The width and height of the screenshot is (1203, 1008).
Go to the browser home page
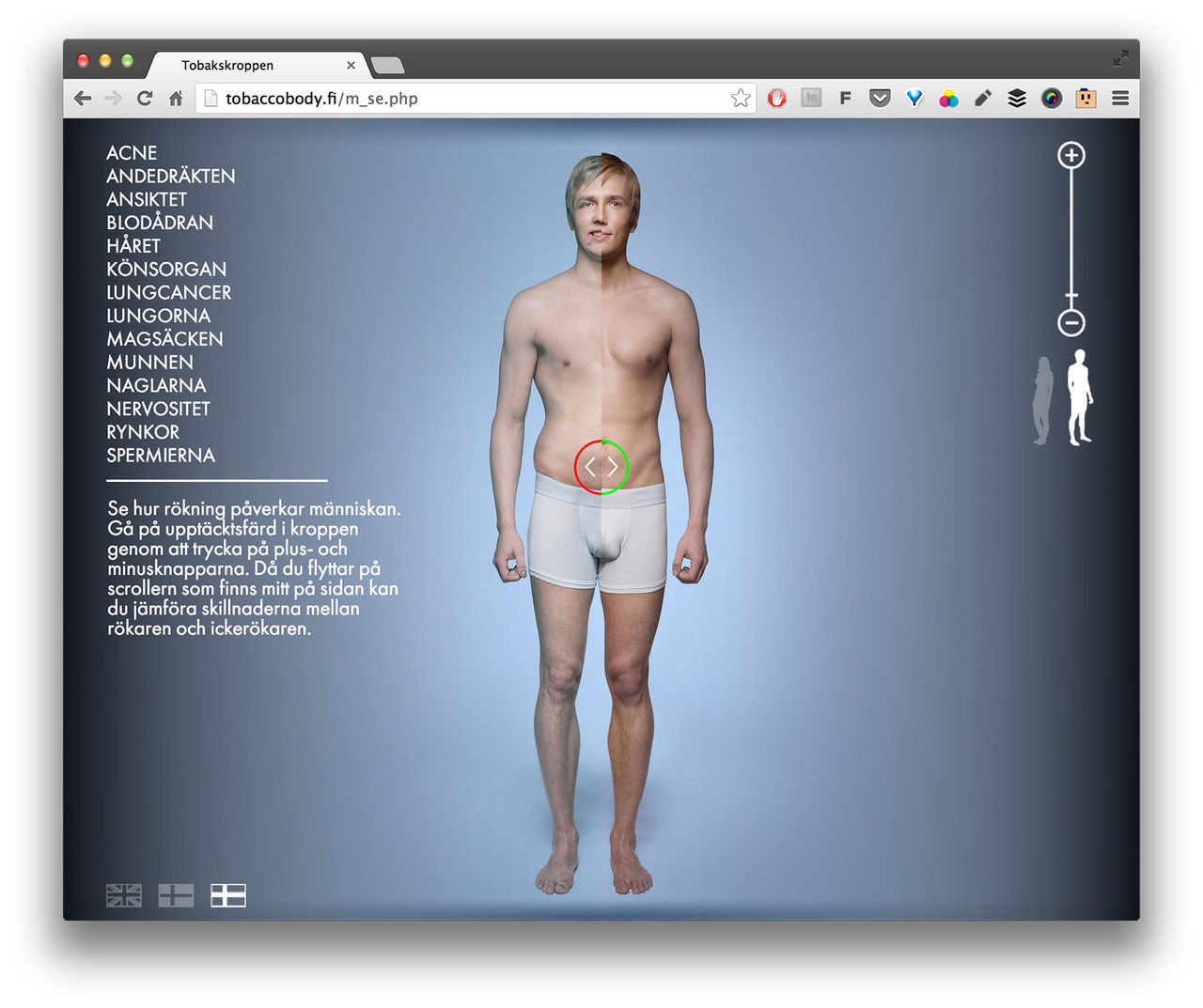coord(176,99)
